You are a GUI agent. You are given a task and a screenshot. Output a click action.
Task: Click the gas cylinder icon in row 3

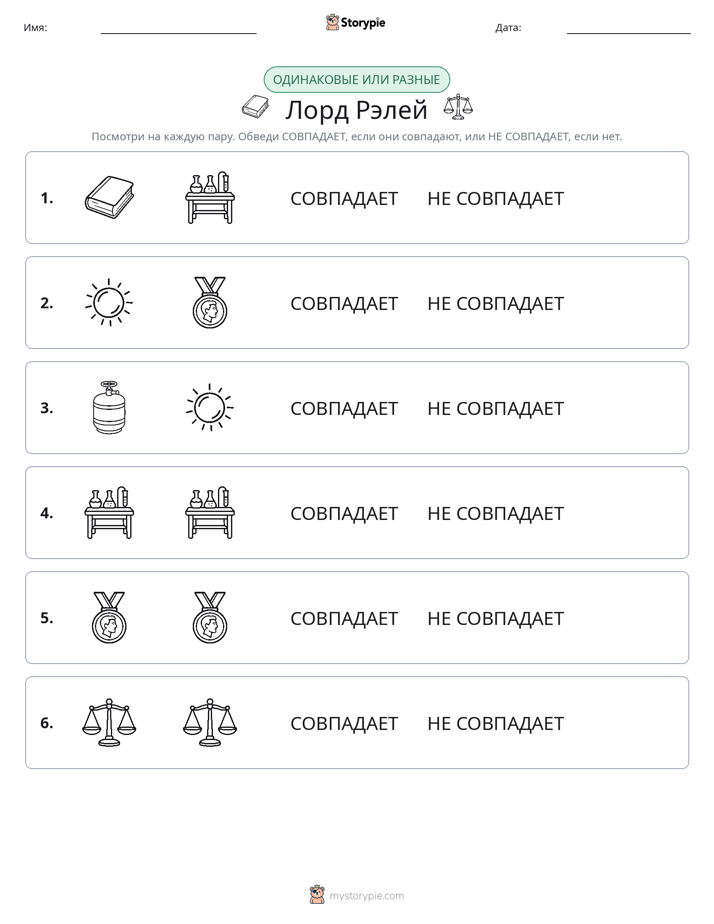pos(109,407)
